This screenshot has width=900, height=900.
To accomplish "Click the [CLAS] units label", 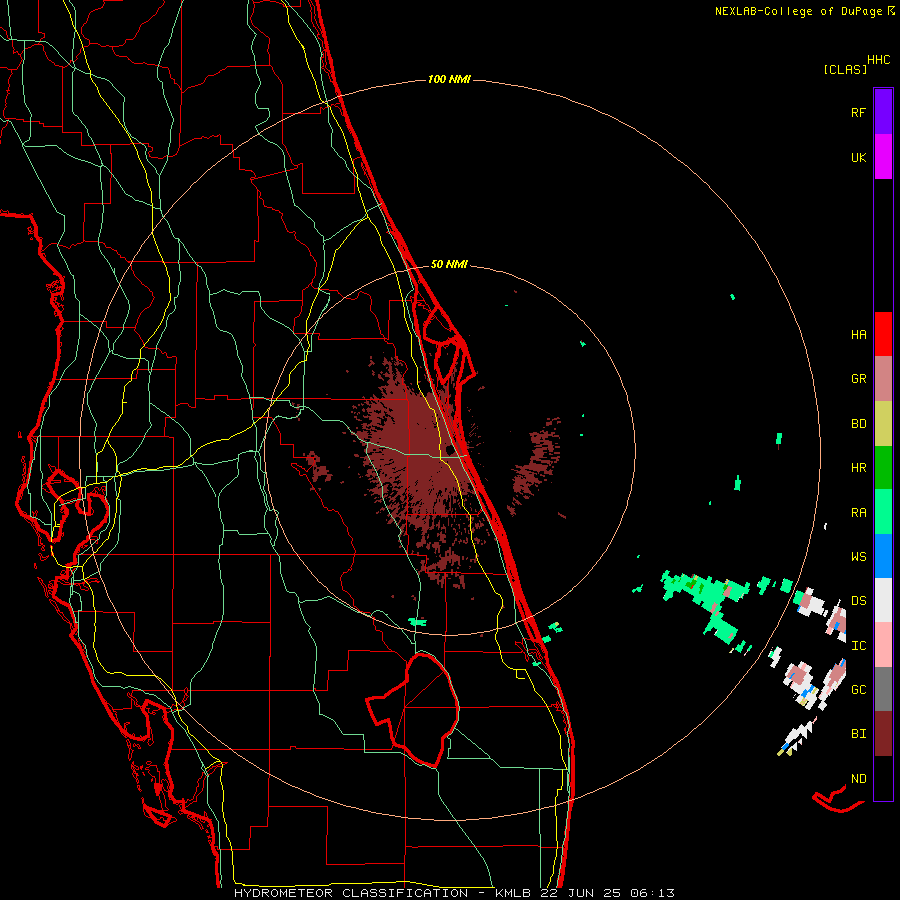I will [845, 69].
